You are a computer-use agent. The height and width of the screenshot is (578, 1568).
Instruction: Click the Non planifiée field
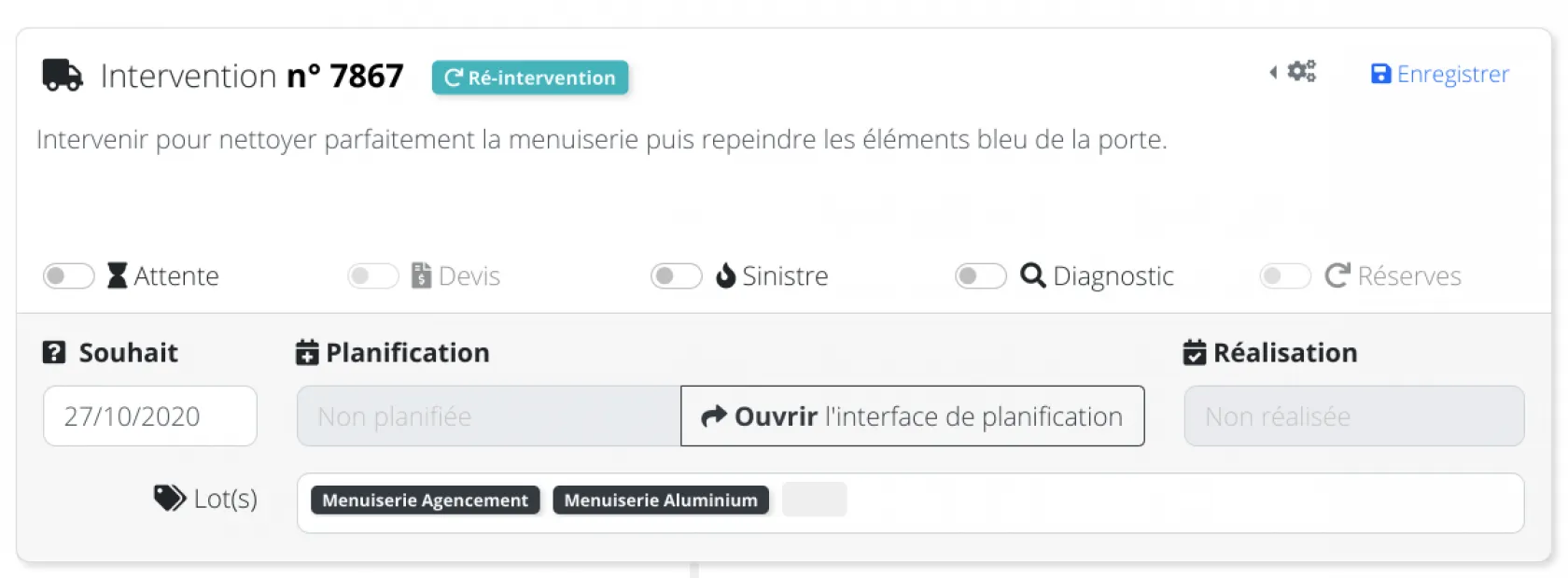pyautogui.click(x=488, y=416)
